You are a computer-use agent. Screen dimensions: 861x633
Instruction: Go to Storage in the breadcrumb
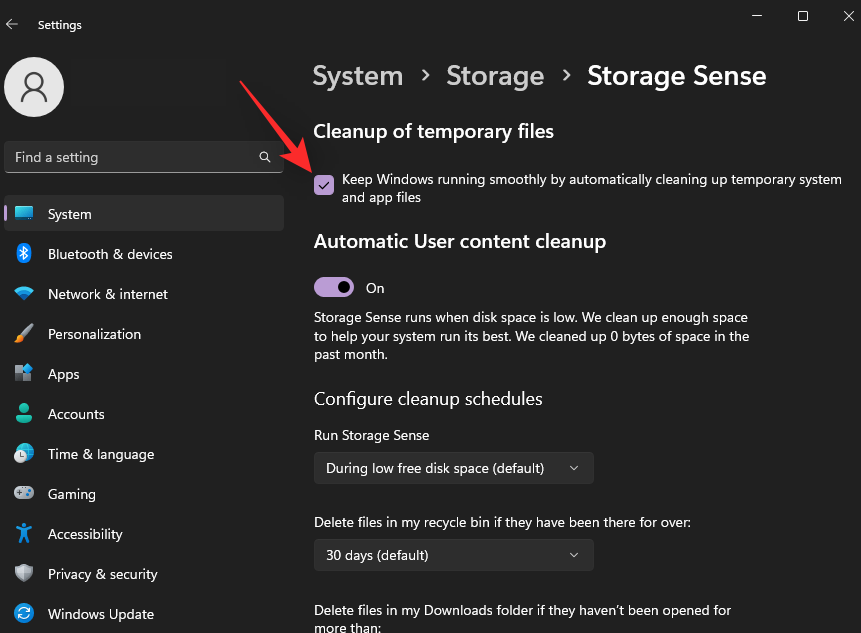(495, 76)
